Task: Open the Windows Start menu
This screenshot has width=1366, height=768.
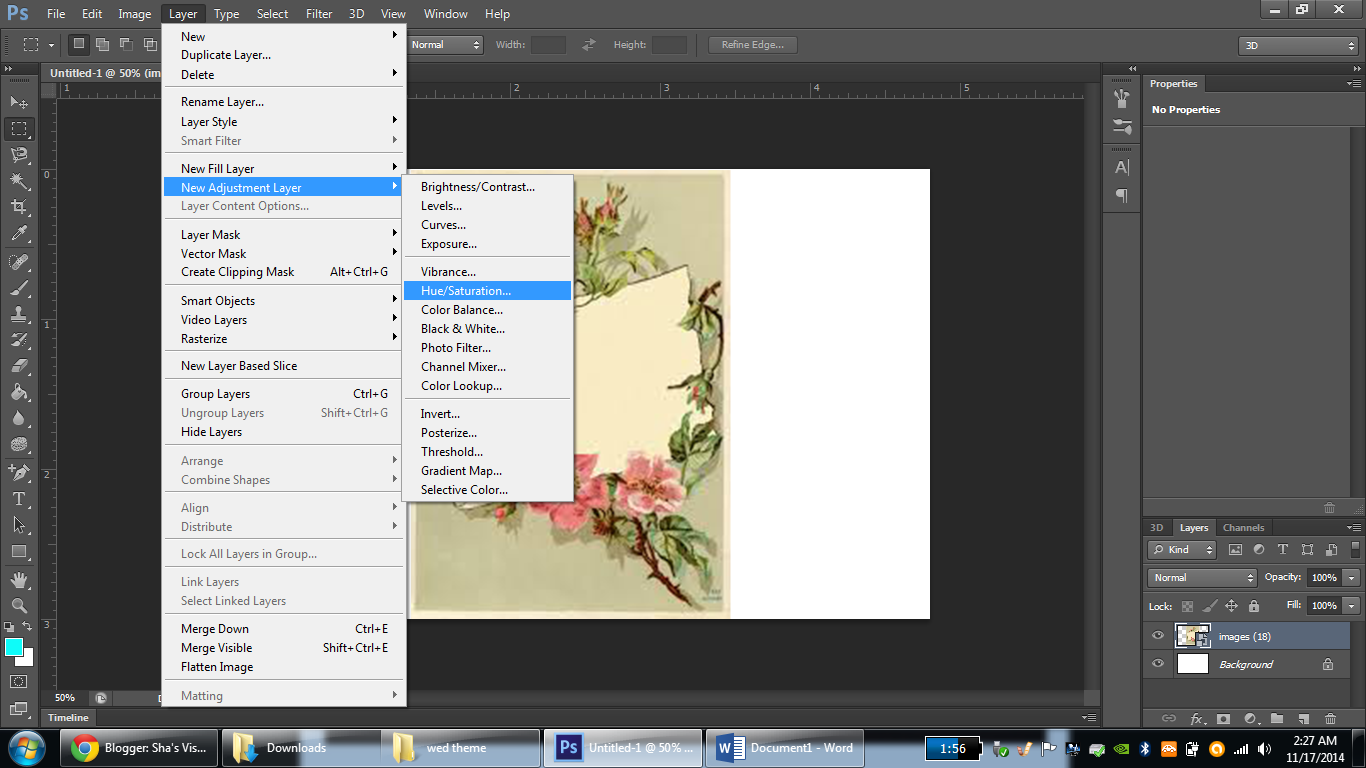Action: [x=25, y=748]
